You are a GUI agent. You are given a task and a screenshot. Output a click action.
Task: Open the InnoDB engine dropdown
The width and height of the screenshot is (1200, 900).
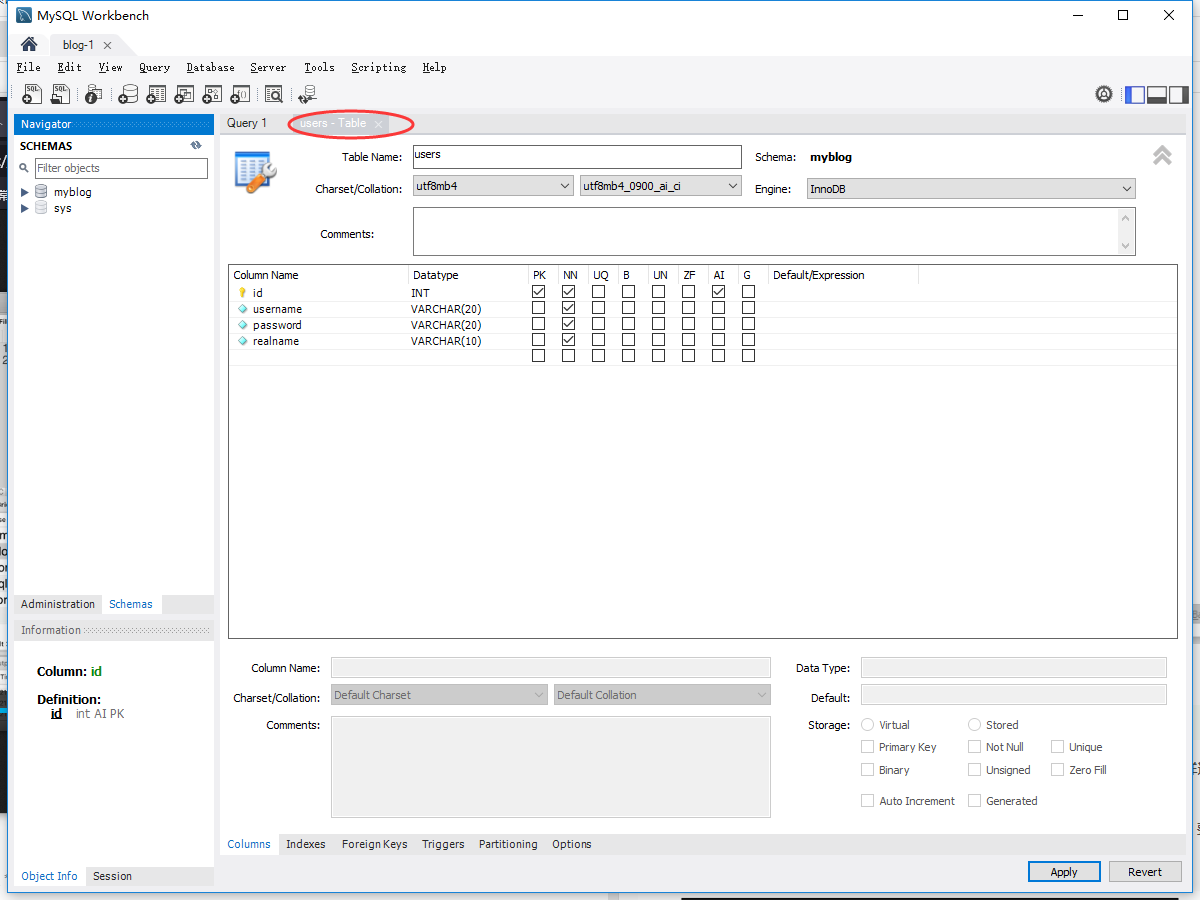coord(971,189)
